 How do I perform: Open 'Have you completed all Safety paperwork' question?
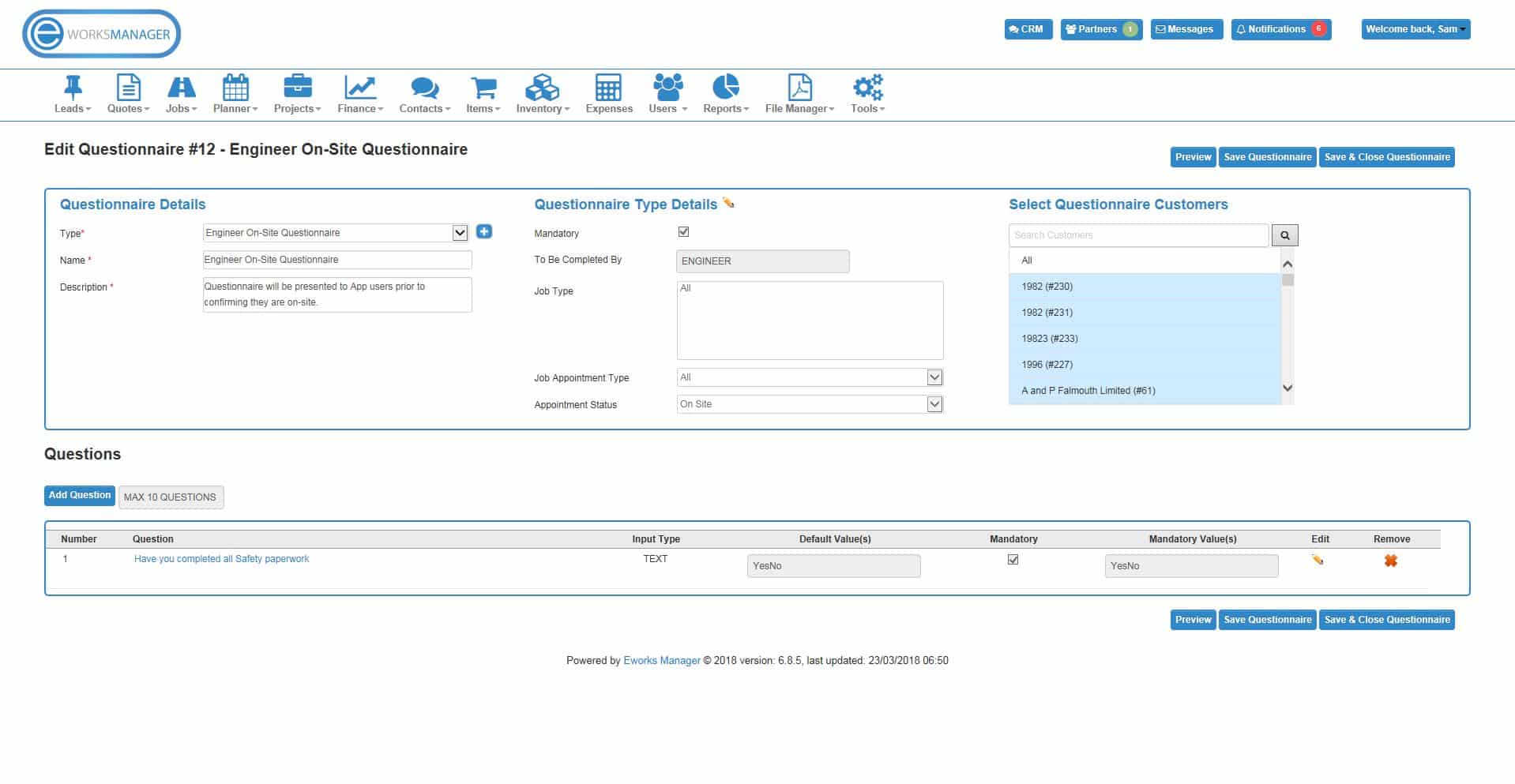point(221,559)
